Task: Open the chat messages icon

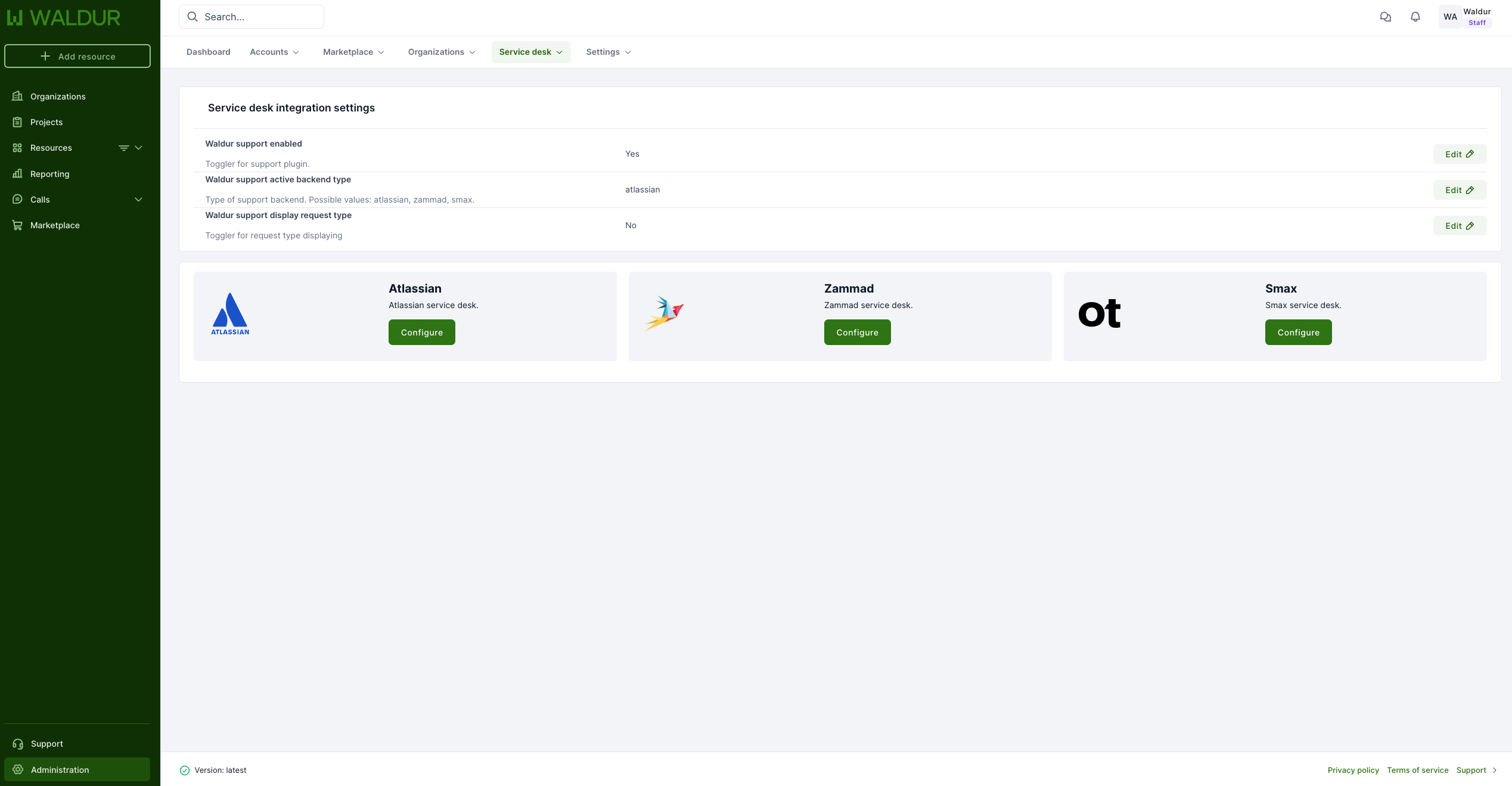Action: tap(1385, 17)
